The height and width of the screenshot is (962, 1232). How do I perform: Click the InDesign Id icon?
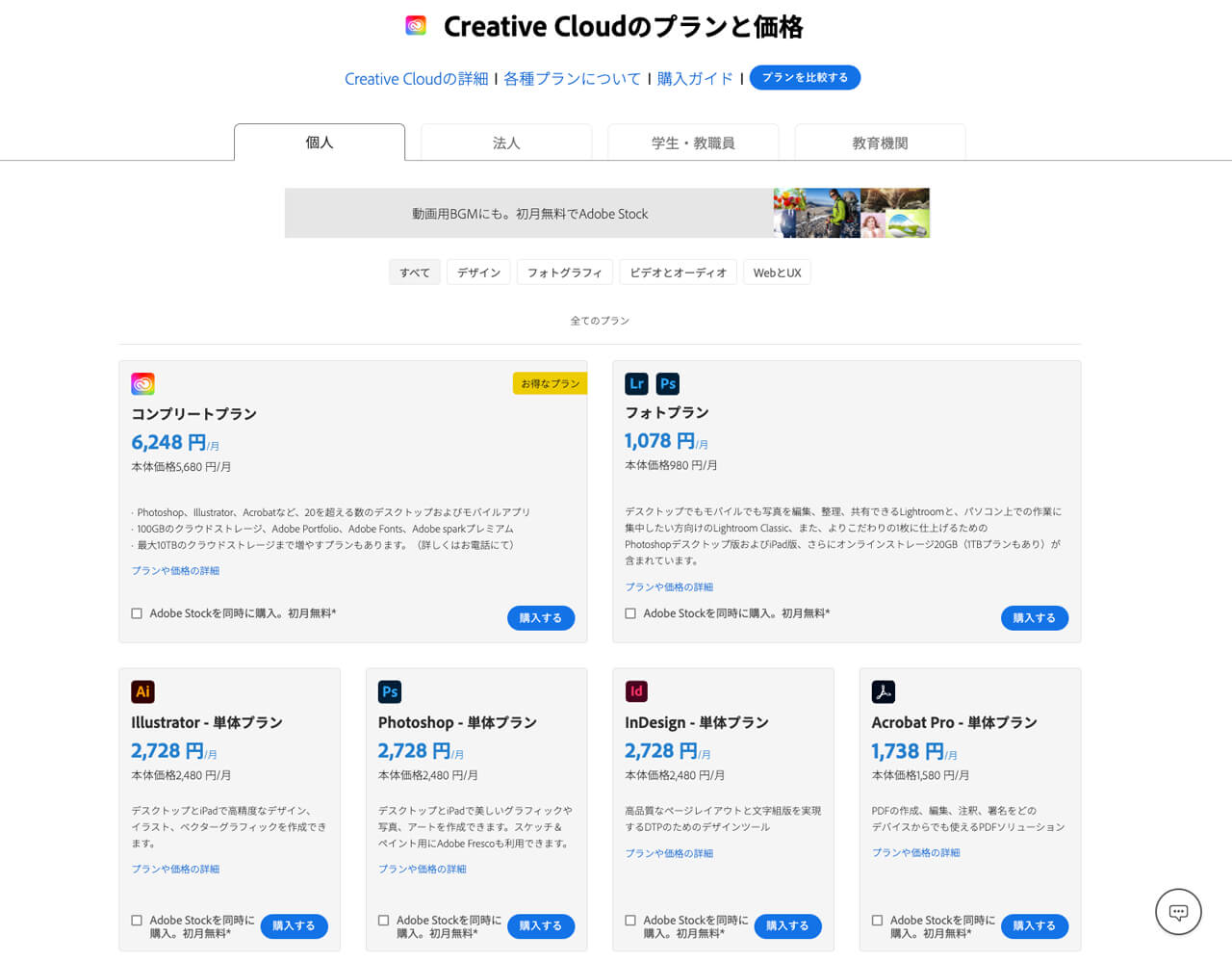click(x=636, y=691)
